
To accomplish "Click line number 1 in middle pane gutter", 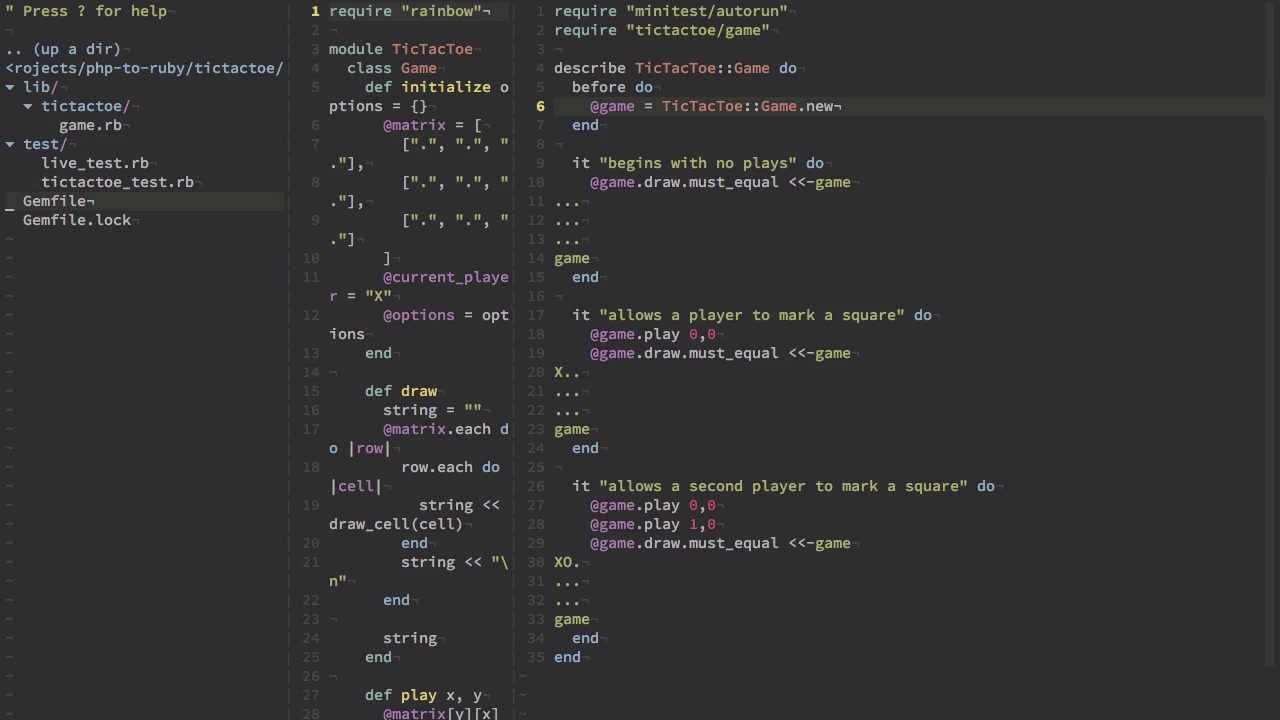I will click(x=315, y=11).
